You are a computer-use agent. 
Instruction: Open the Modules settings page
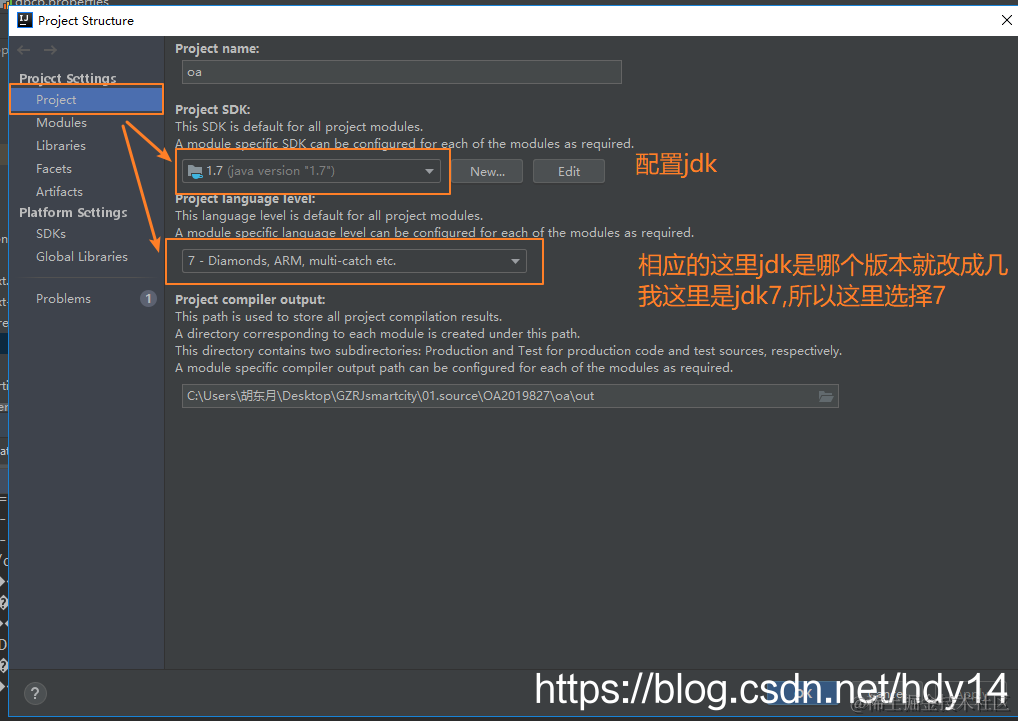(x=61, y=123)
